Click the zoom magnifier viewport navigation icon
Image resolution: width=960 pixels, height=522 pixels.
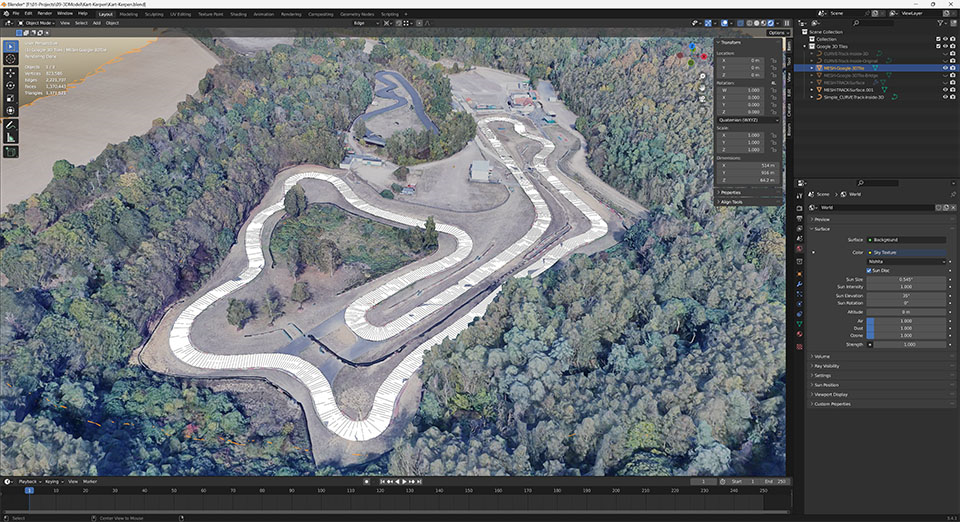[x=702, y=76]
